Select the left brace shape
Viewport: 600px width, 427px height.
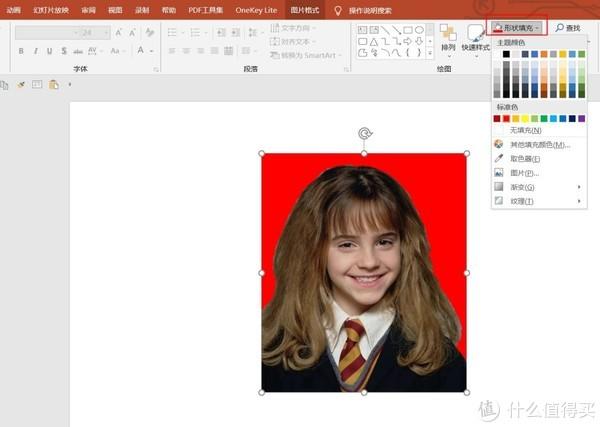pyautogui.click(x=408, y=53)
